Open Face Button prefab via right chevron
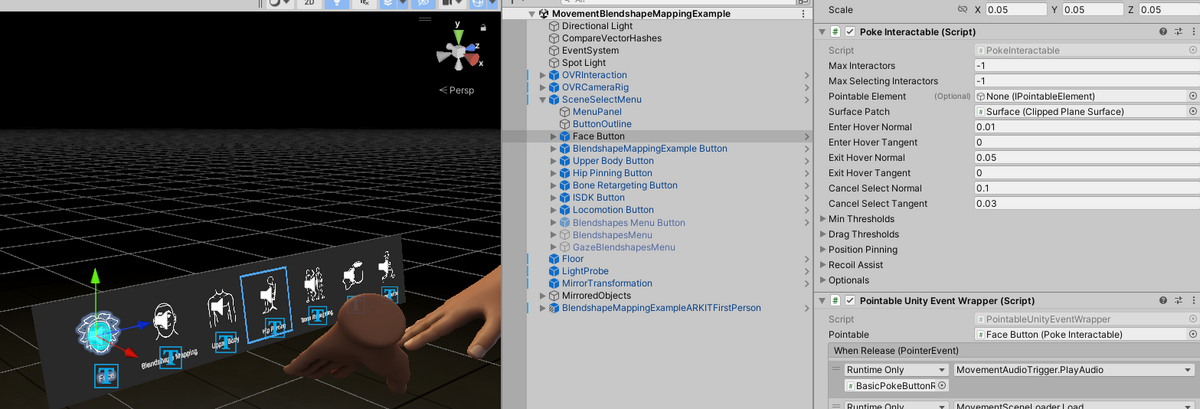The image size is (1200, 409). (806, 136)
